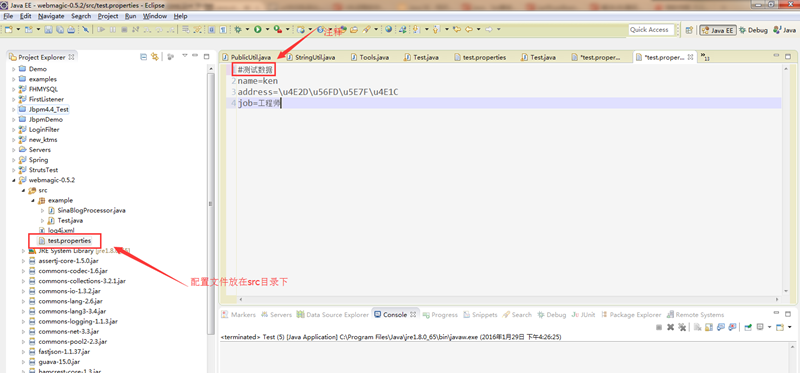Minimize the Project Explorer view

pyautogui.click(x=196, y=56)
